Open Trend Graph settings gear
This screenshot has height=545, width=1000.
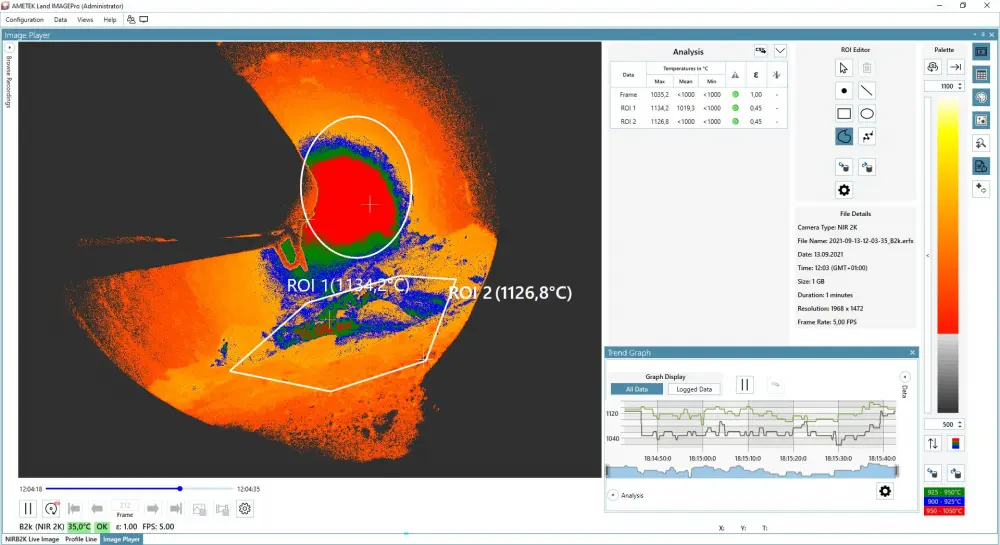884,491
